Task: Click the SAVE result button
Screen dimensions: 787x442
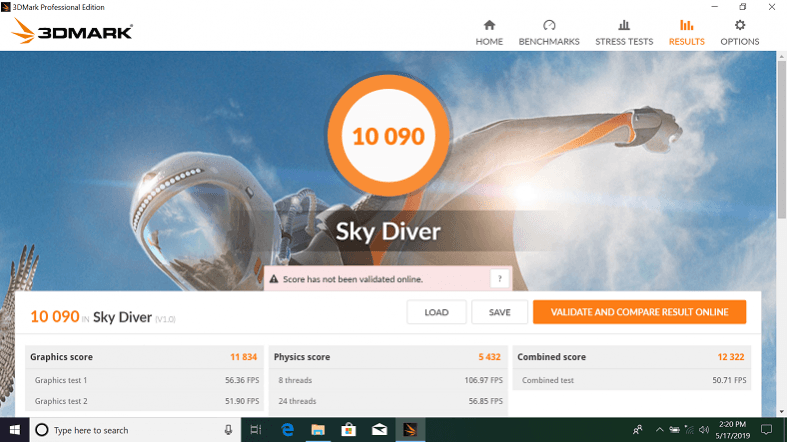Action: pyautogui.click(x=499, y=312)
